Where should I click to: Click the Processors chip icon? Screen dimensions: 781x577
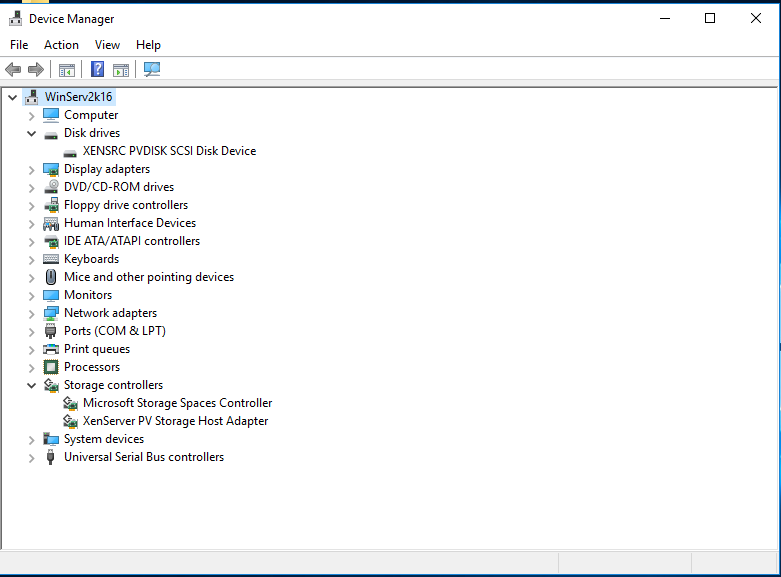51,367
